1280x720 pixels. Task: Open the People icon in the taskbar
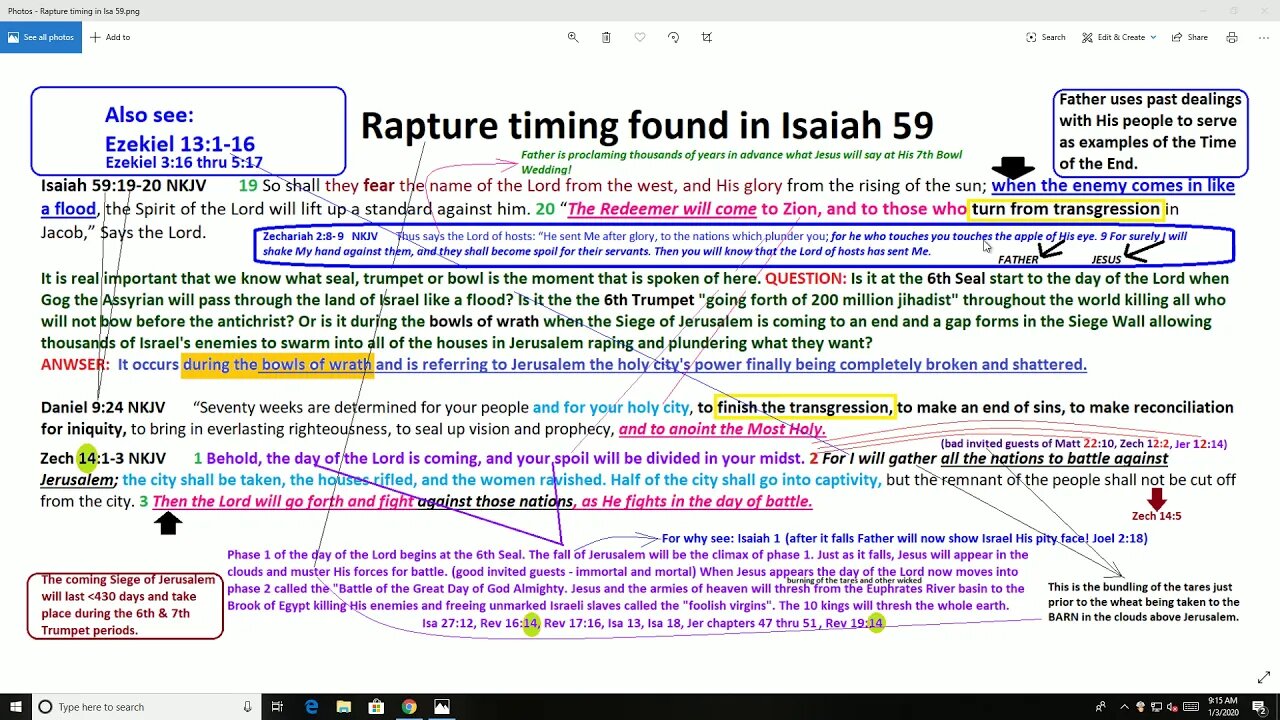1103,707
